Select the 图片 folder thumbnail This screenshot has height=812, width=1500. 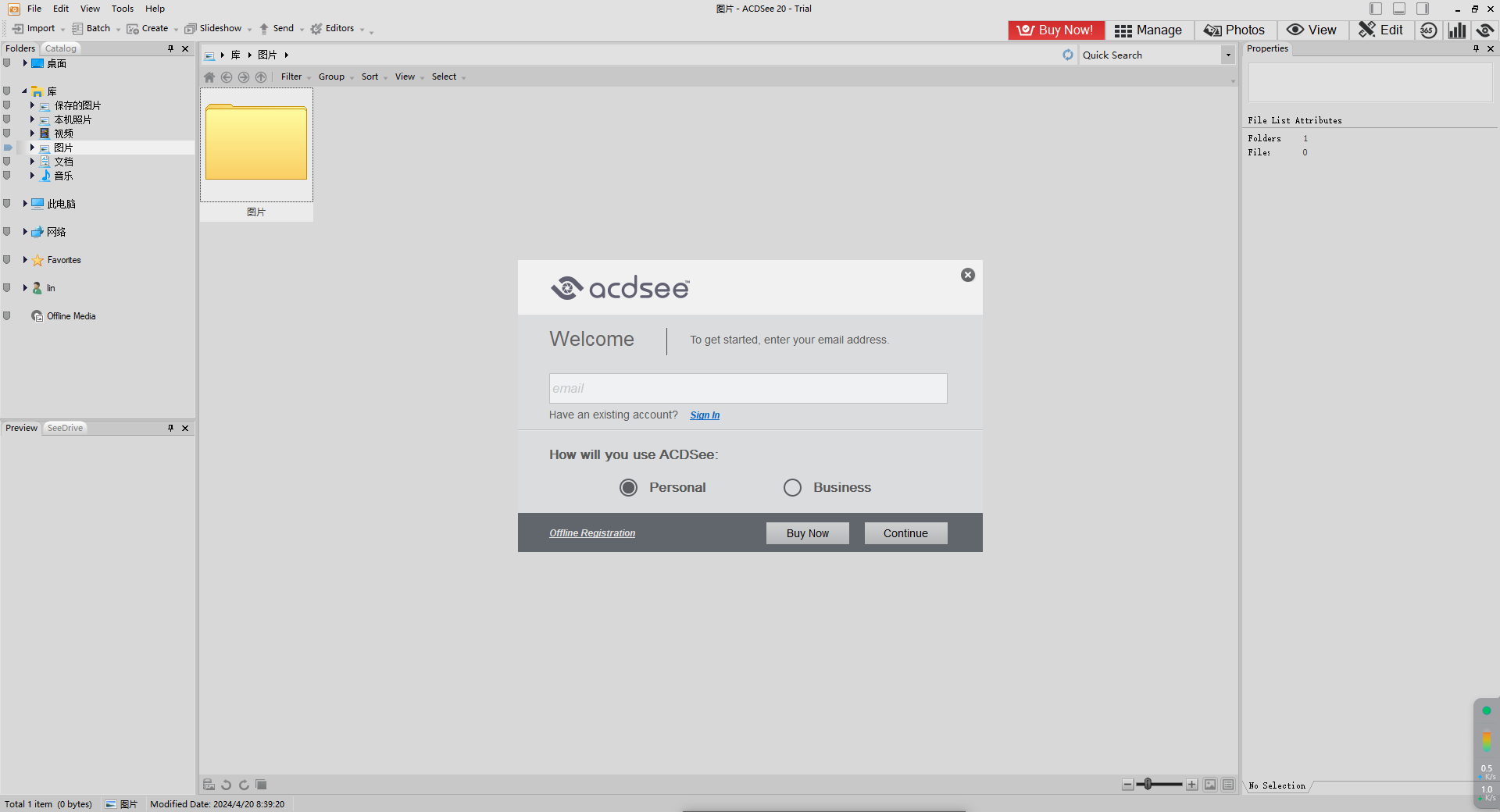256,155
